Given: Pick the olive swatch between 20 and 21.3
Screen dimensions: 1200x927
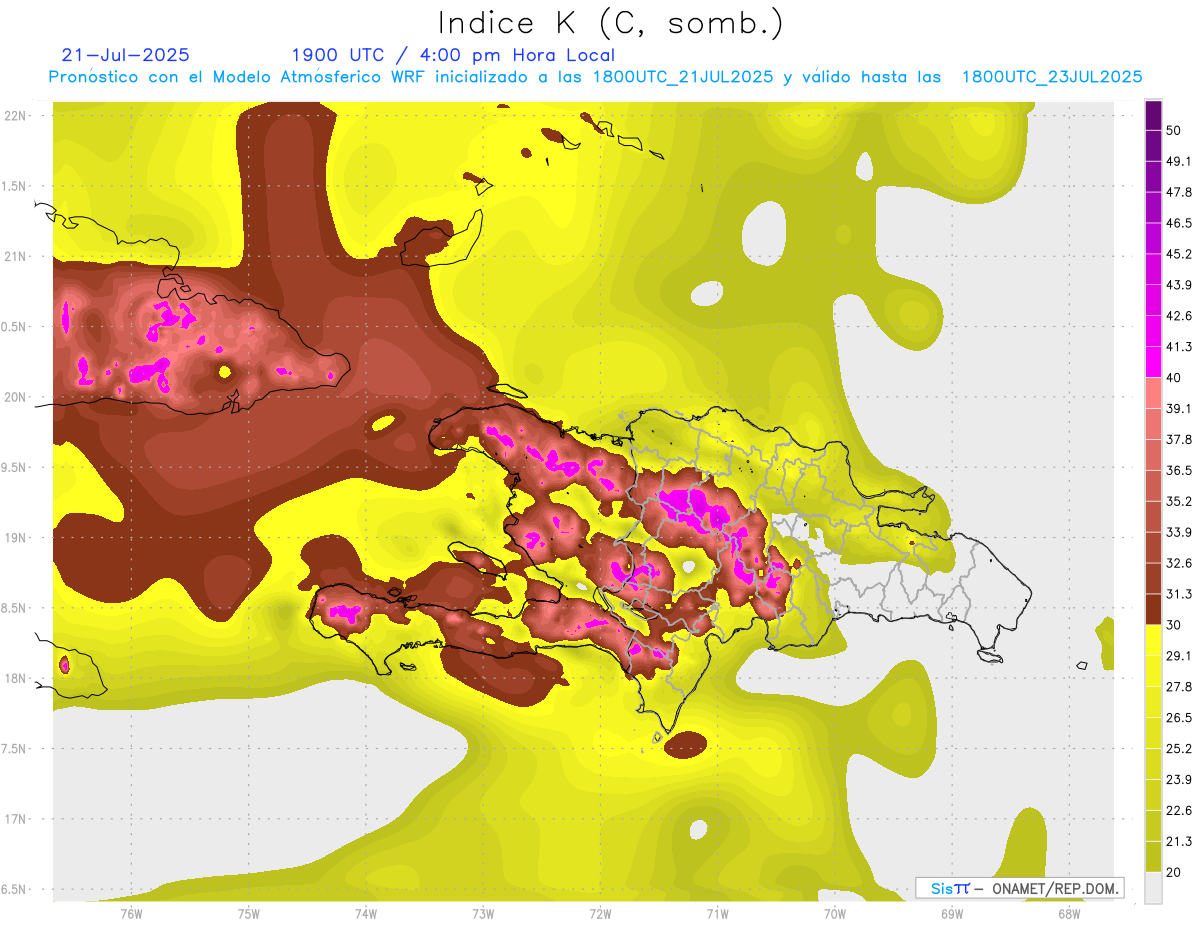Looking at the screenshot, I should (1154, 857).
